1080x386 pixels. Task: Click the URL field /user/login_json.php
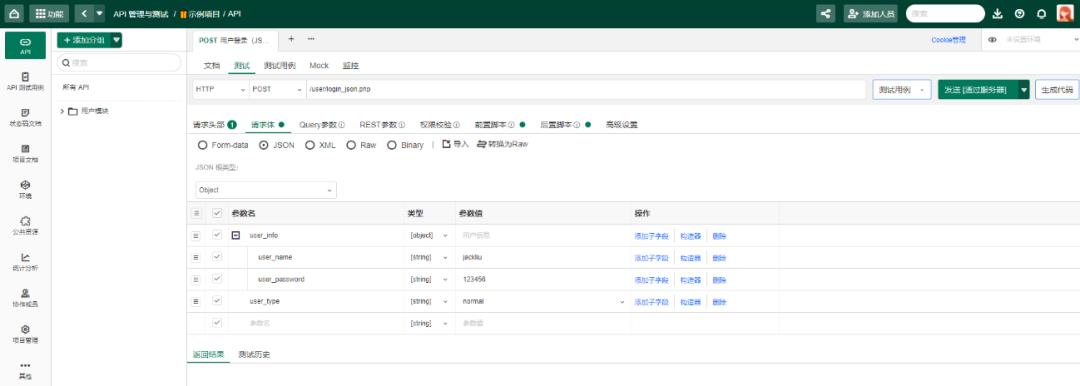(585, 90)
